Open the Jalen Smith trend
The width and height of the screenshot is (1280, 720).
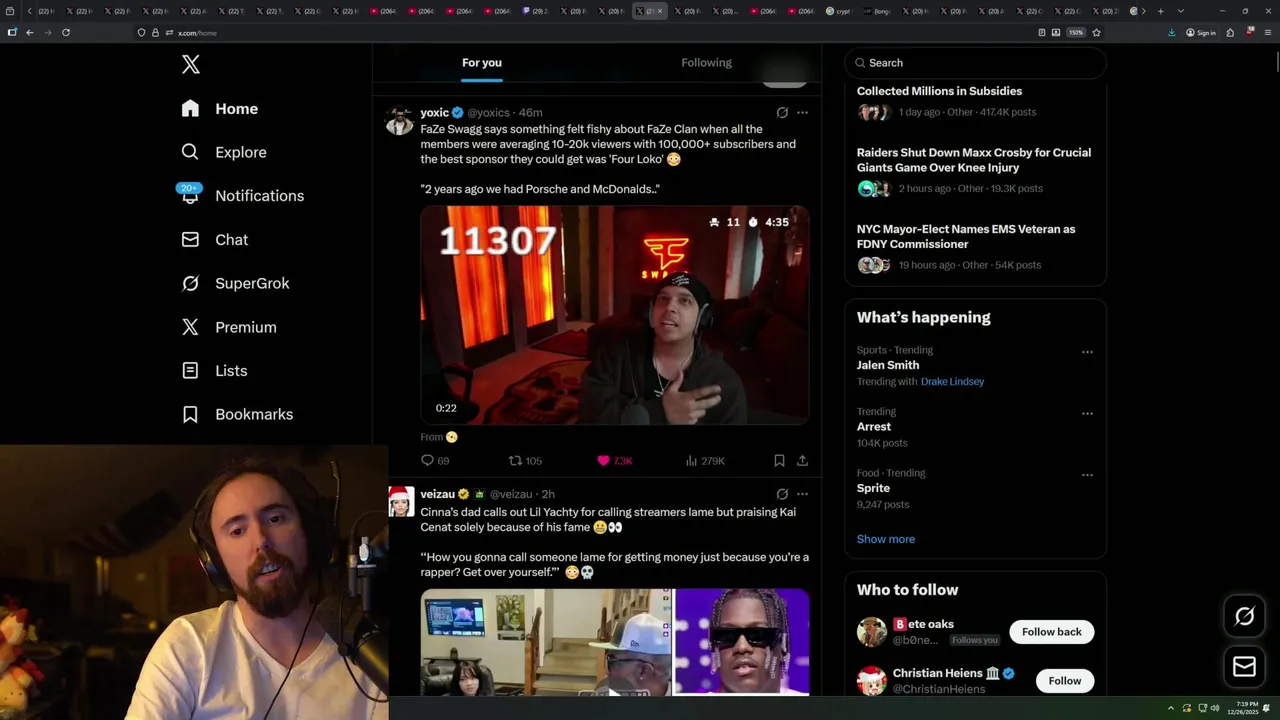(x=888, y=365)
